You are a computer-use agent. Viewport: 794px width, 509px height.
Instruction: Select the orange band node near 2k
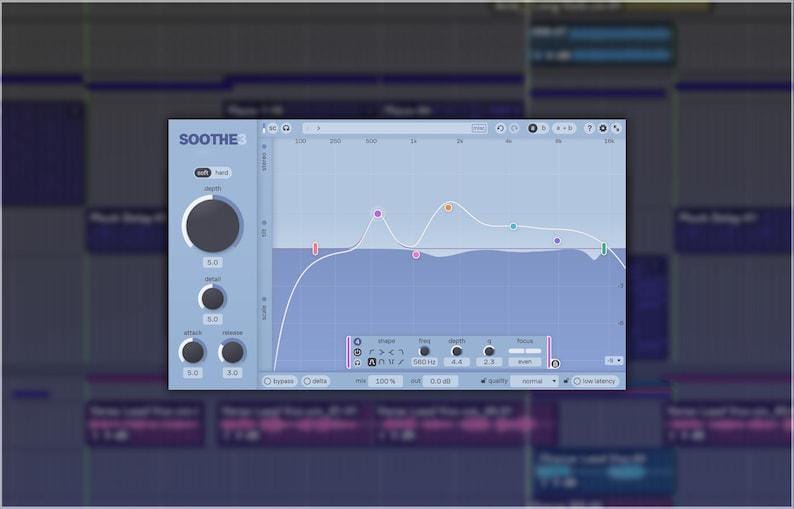[x=448, y=207]
